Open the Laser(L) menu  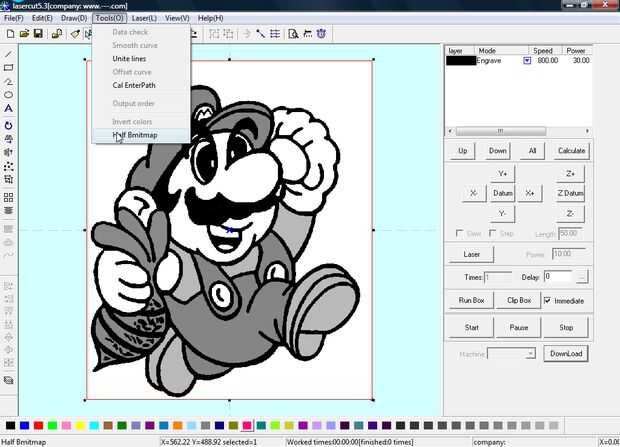144,18
